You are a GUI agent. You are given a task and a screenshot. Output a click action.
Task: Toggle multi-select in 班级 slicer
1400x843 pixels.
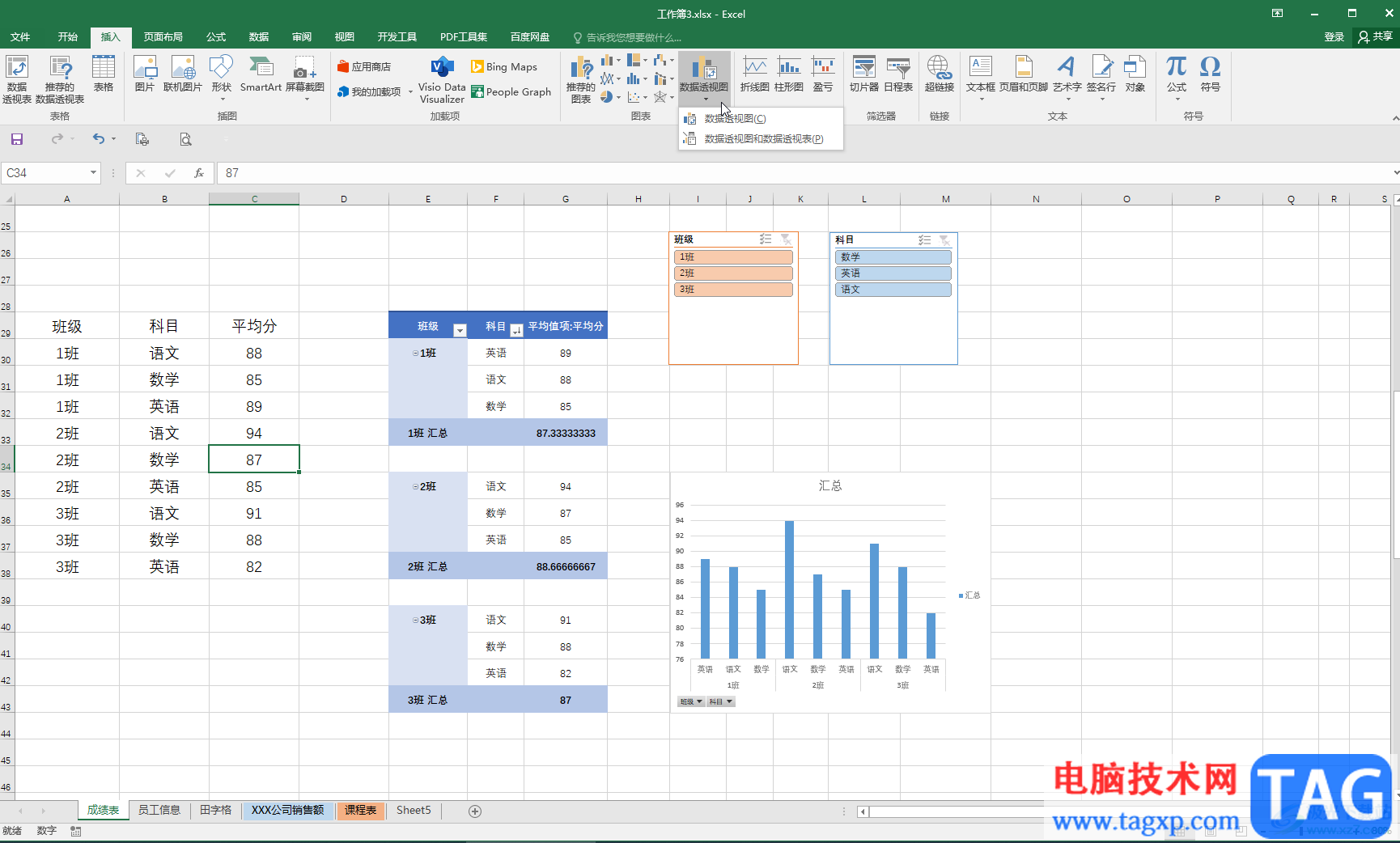766,239
